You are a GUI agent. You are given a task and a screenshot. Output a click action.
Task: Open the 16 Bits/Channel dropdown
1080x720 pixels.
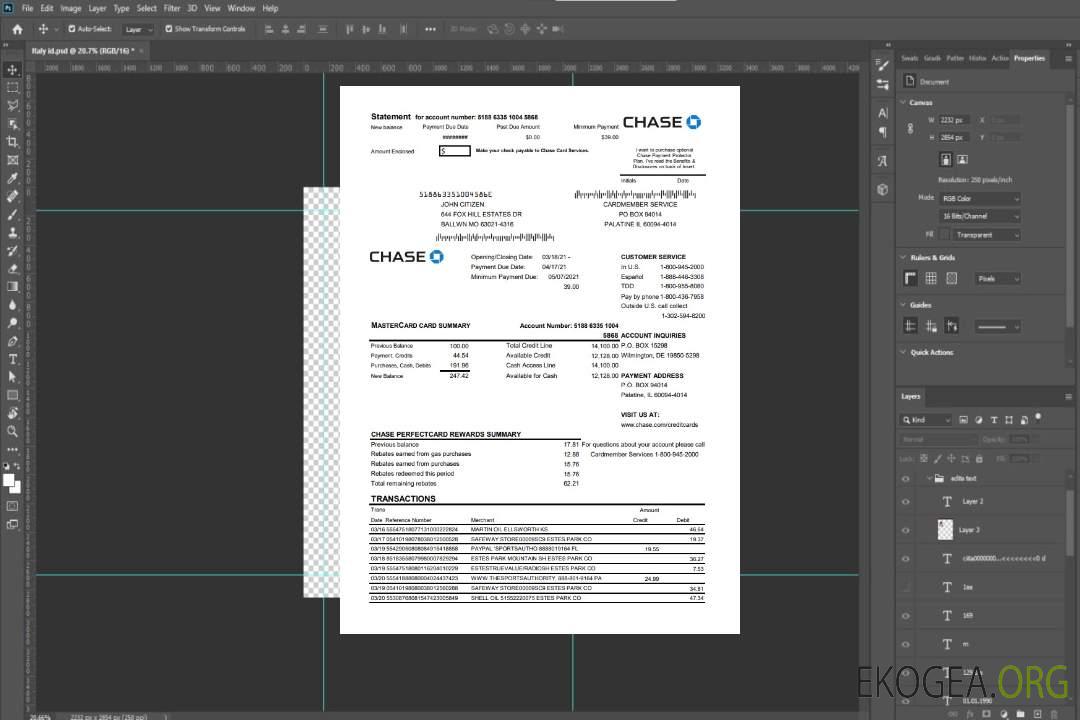pos(980,216)
